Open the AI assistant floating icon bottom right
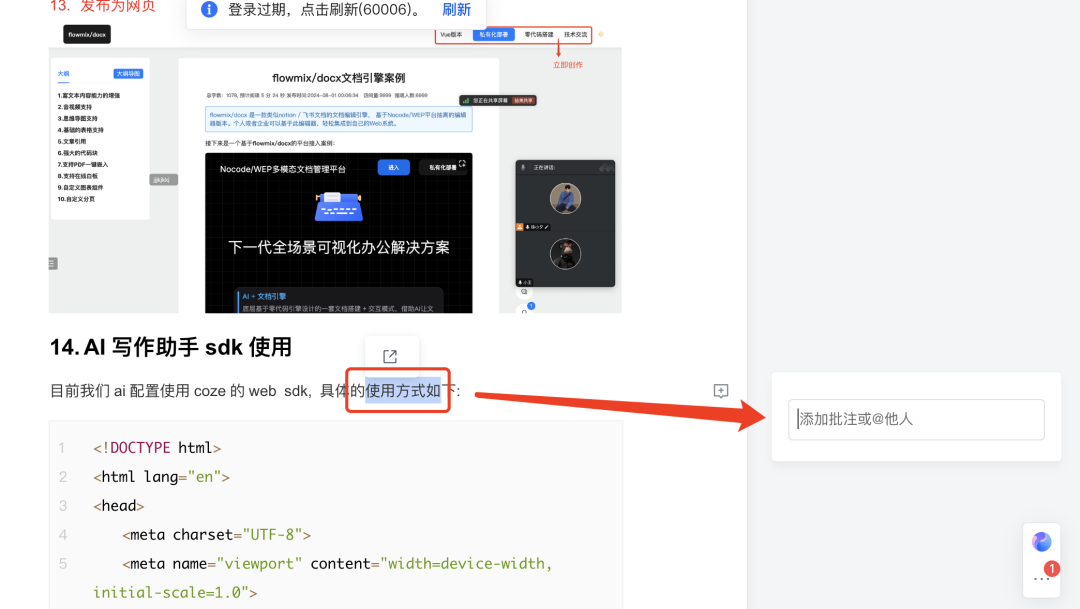1080x609 pixels. (1041, 541)
